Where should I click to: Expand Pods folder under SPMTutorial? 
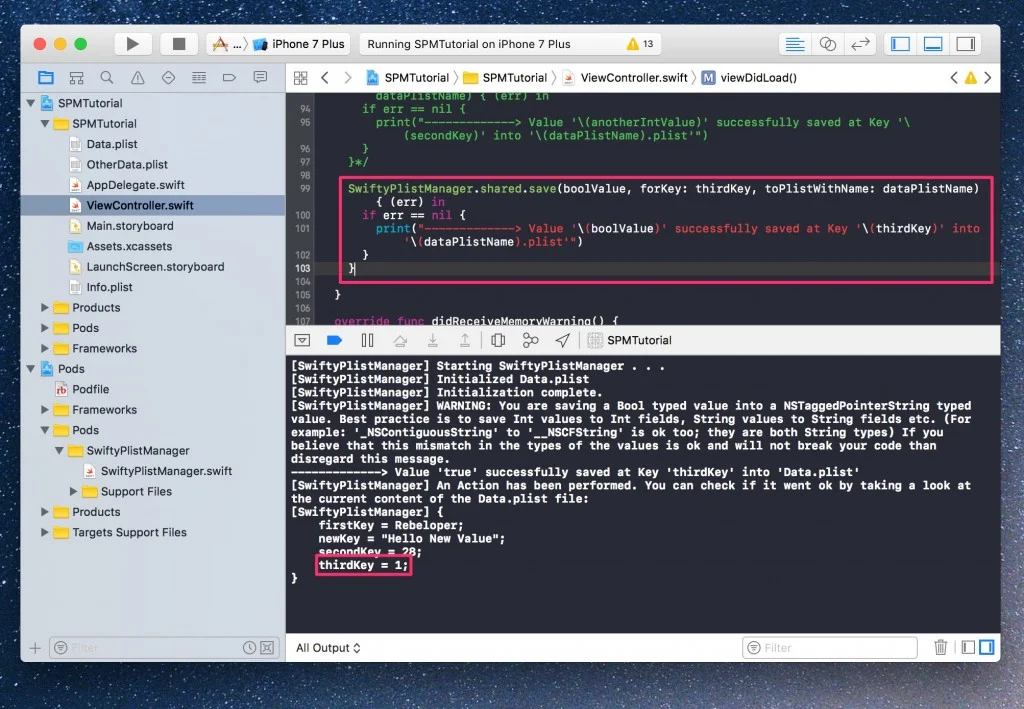point(45,328)
